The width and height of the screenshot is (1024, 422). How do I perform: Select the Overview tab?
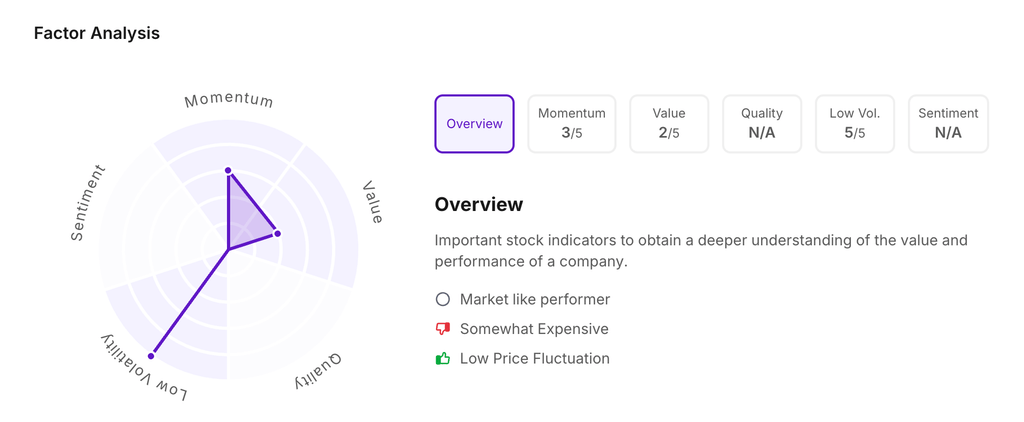[474, 124]
